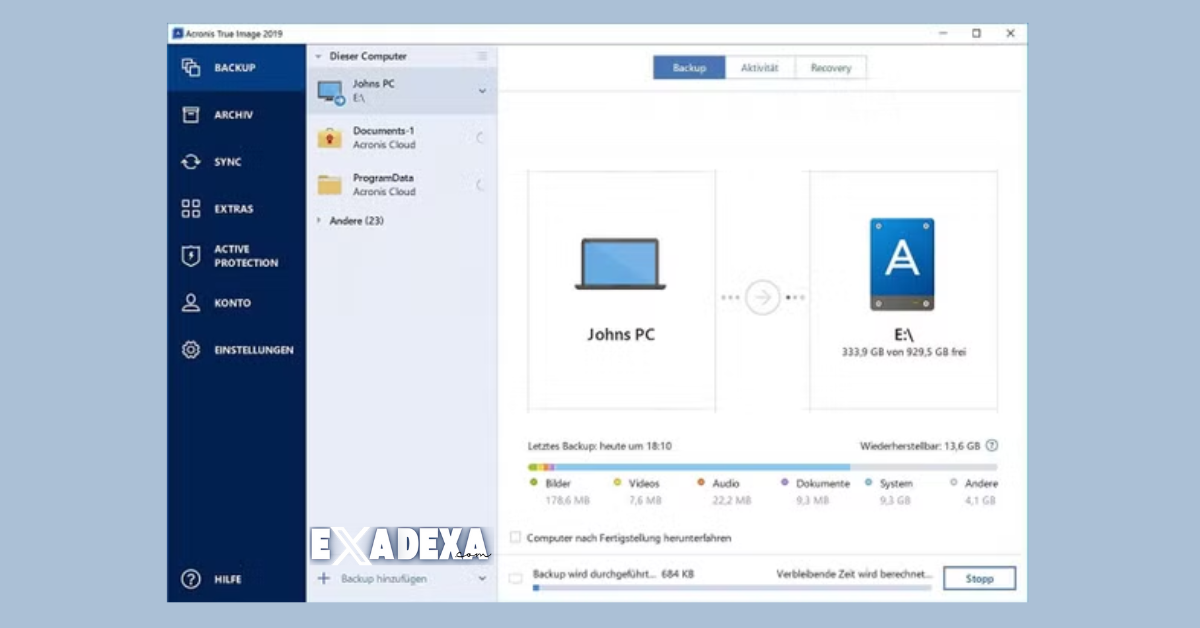Click the Sync icon
The image size is (1200, 628).
click(x=190, y=162)
